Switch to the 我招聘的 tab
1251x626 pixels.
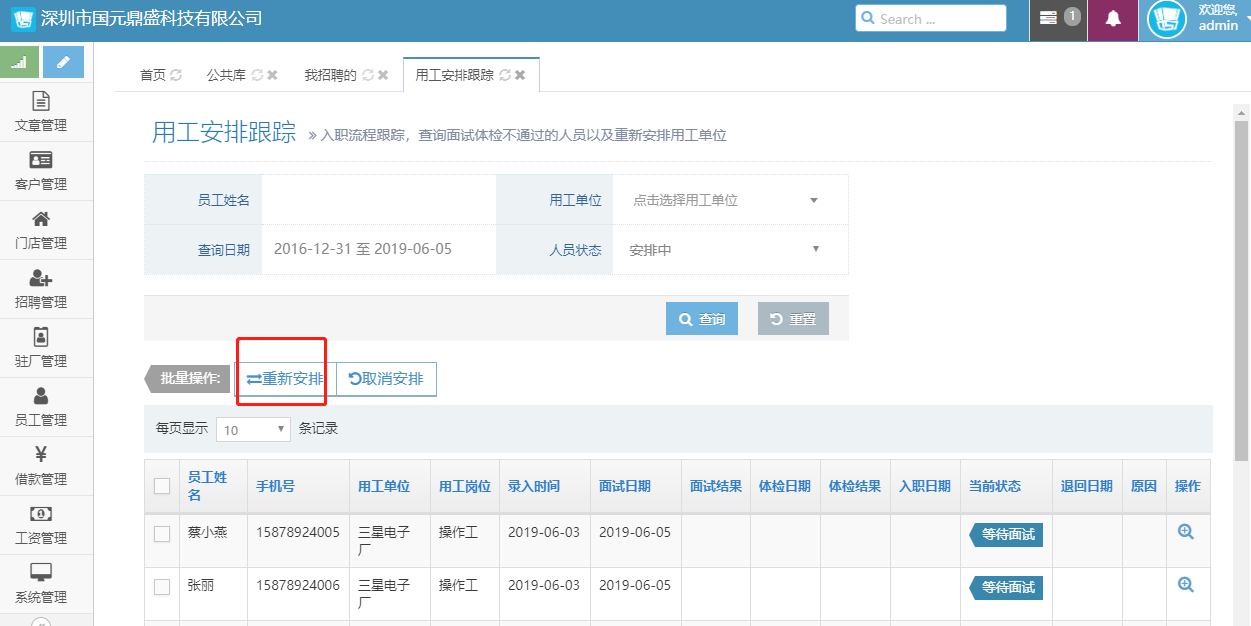330,75
